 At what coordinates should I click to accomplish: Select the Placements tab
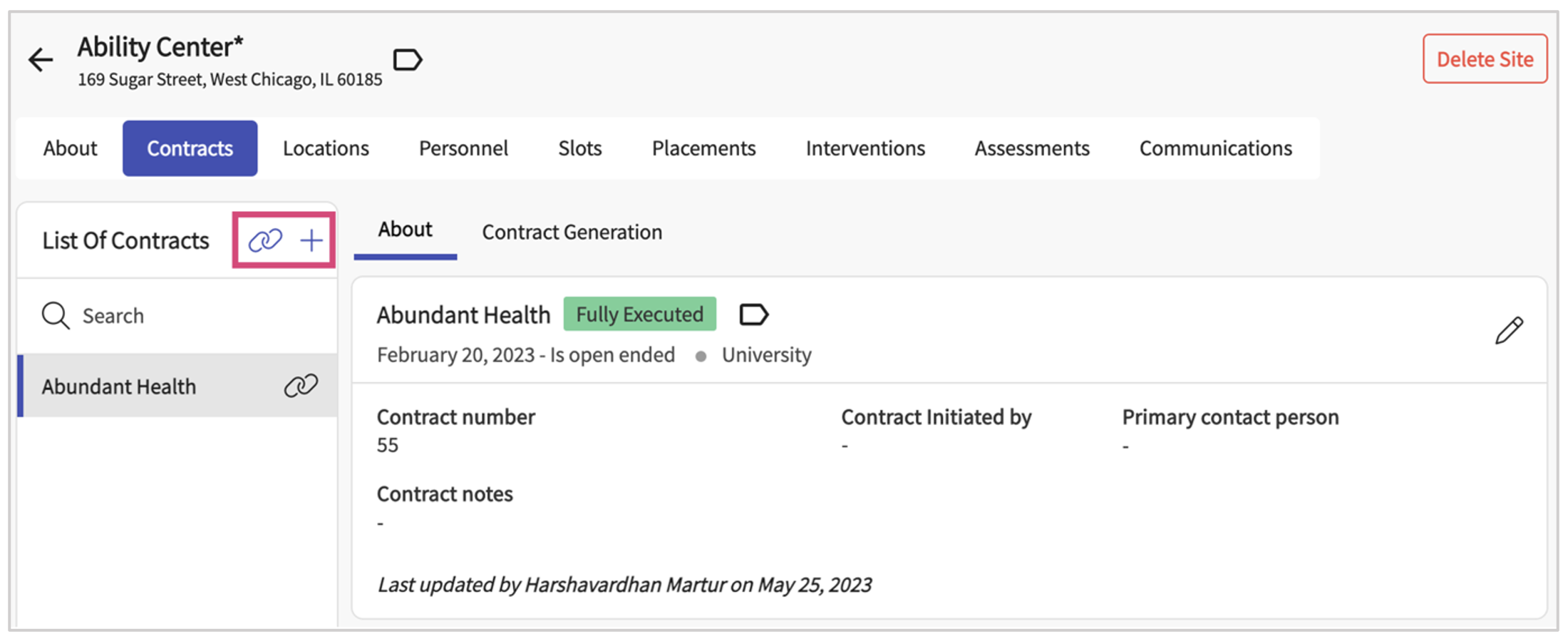[x=703, y=148]
